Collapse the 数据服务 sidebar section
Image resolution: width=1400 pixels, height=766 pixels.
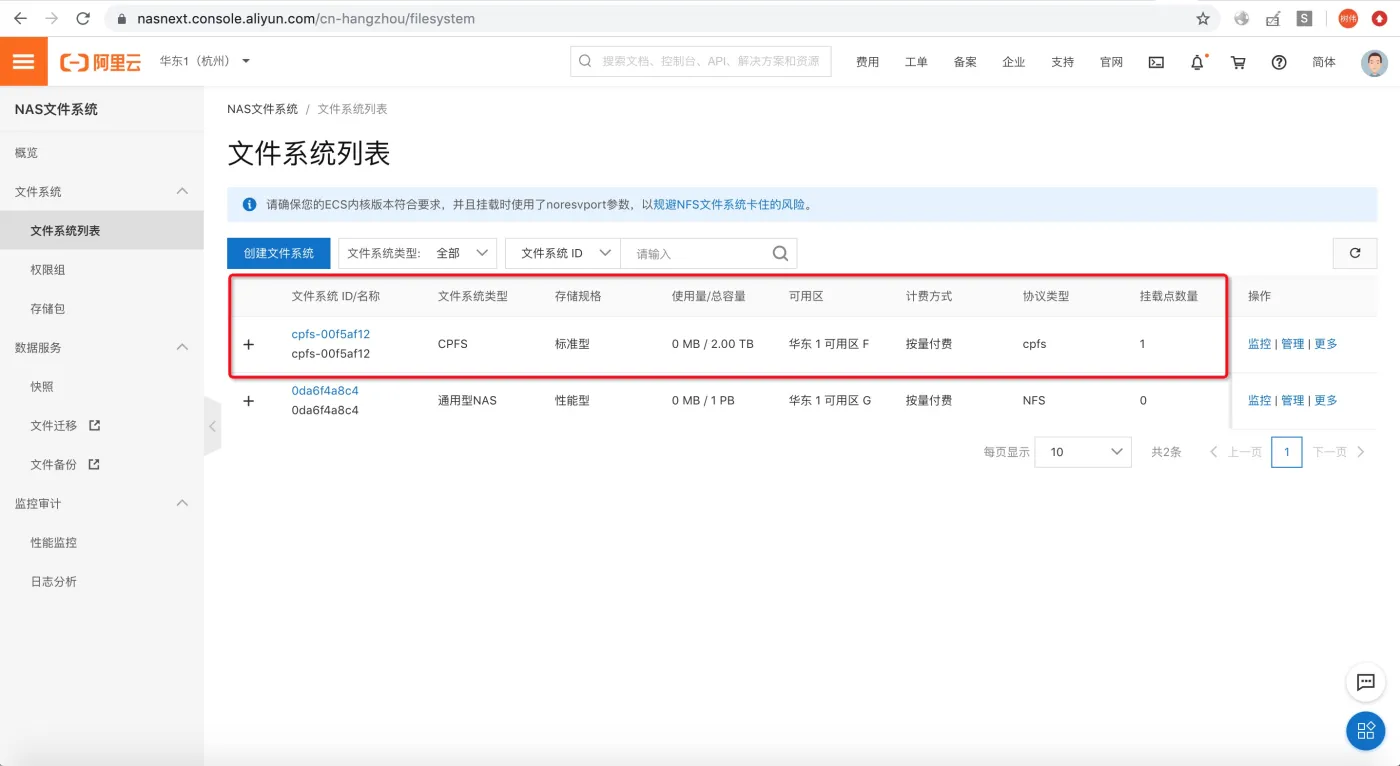(x=182, y=347)
